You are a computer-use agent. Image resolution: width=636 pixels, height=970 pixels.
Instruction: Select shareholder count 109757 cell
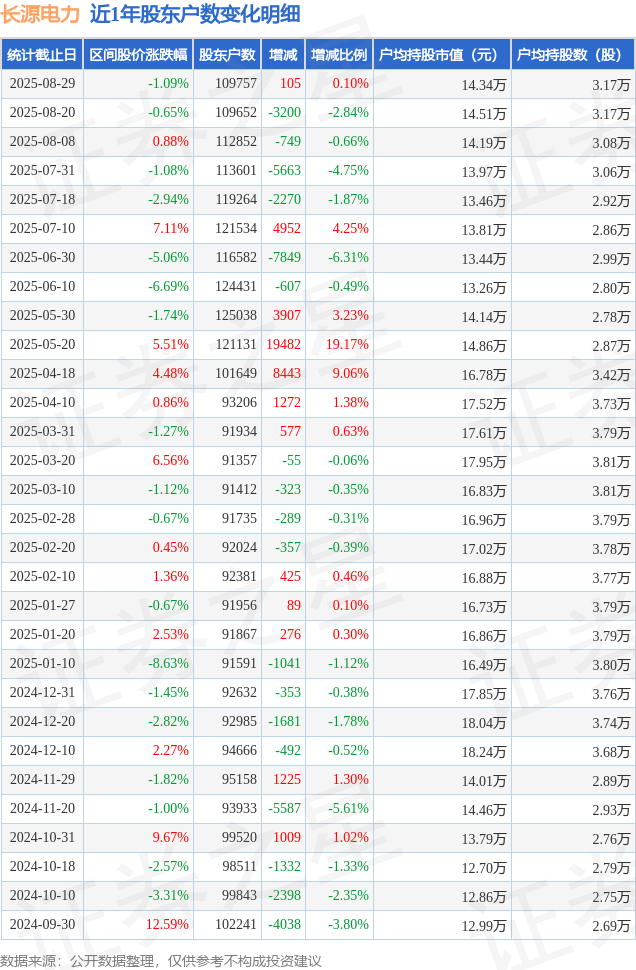tap(236, 84)
